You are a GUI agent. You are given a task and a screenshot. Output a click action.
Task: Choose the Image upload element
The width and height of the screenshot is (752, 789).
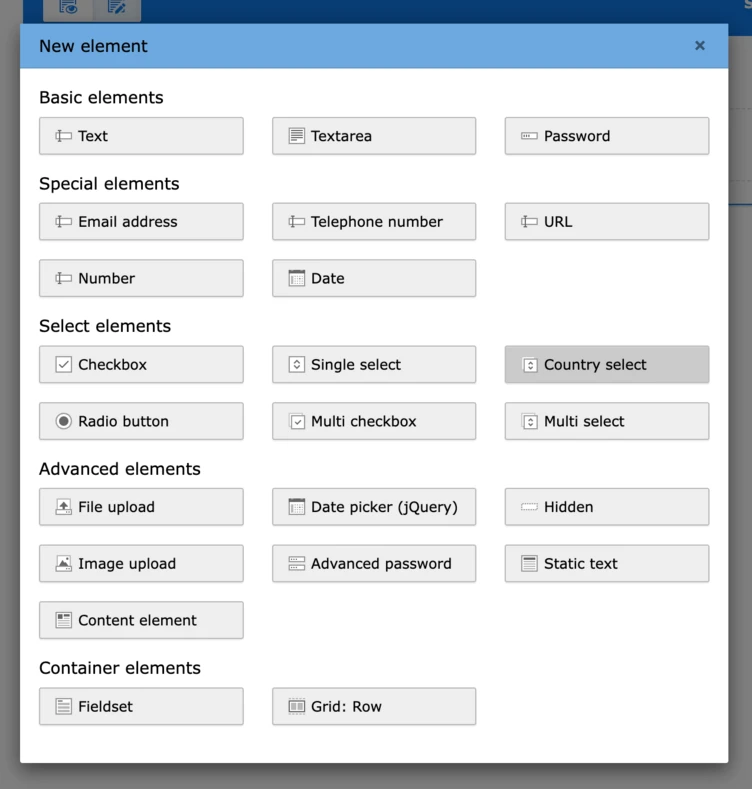tap(141, 564)
